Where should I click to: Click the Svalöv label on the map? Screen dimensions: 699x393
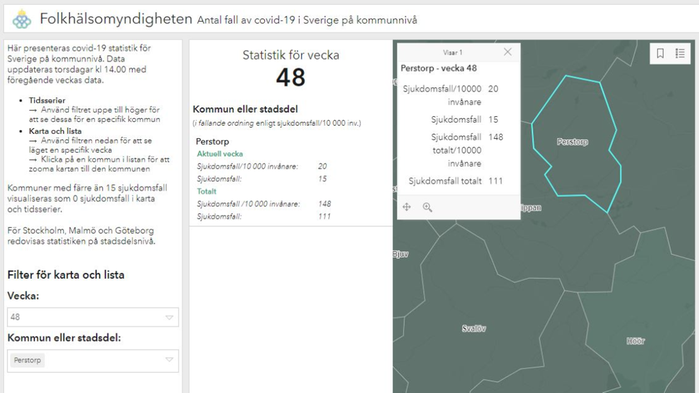pos(474,329)
